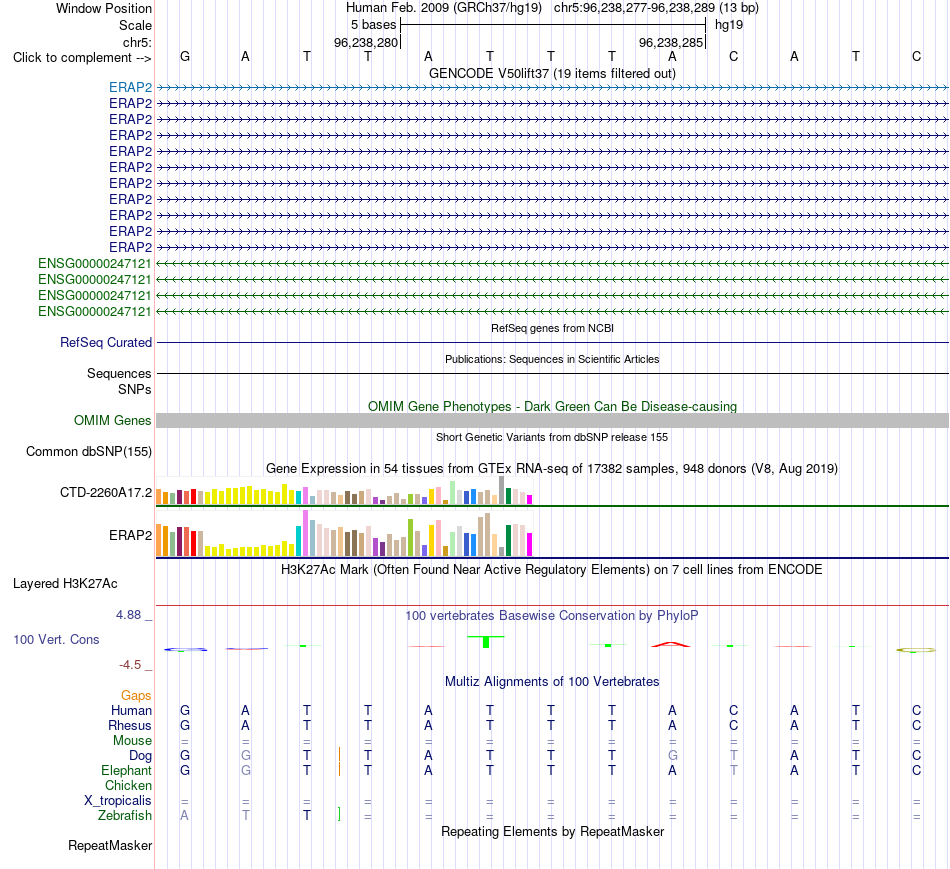The image size is (950, 869).
Task: Select the Mouse species row label
Action: [132, 741]
